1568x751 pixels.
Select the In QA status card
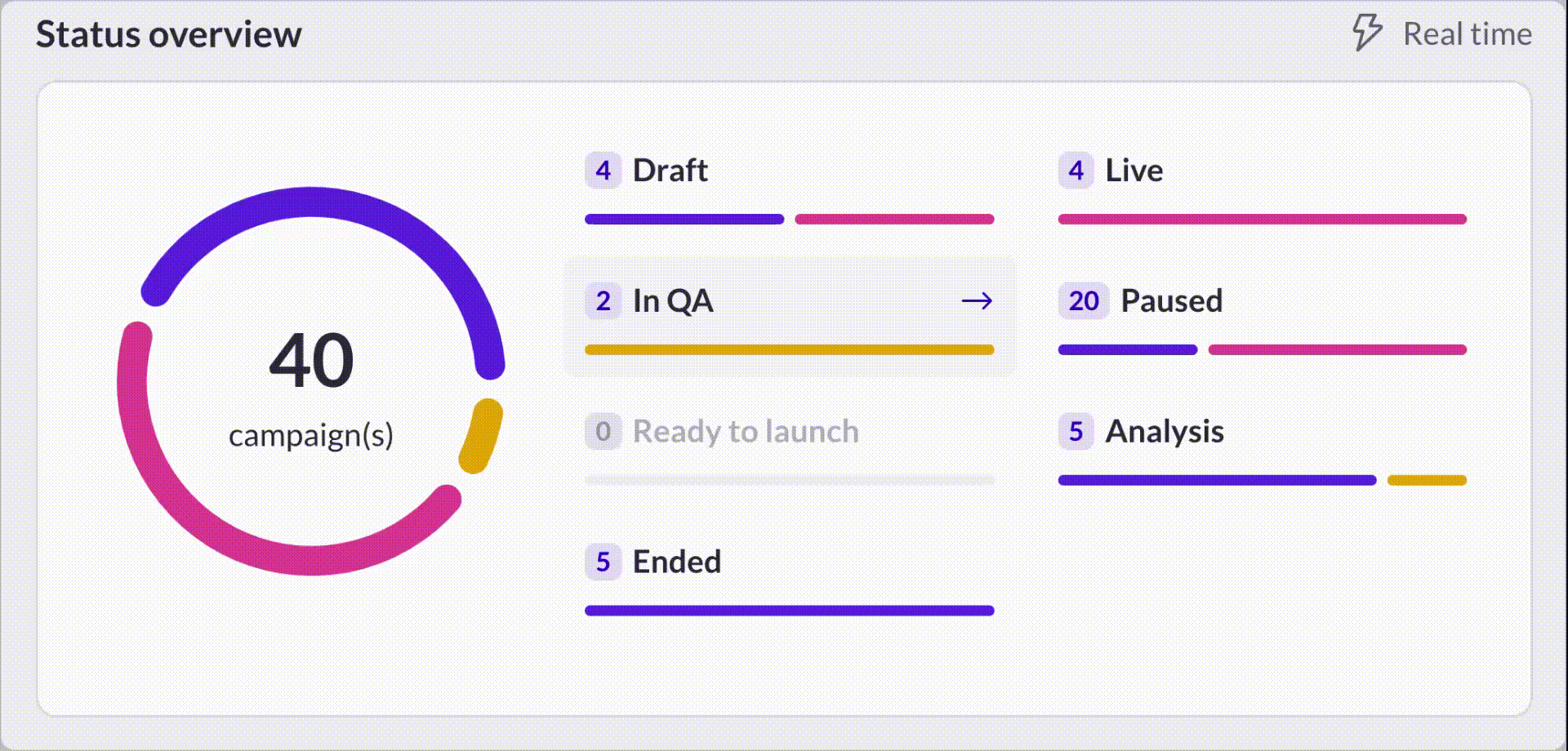790,317
